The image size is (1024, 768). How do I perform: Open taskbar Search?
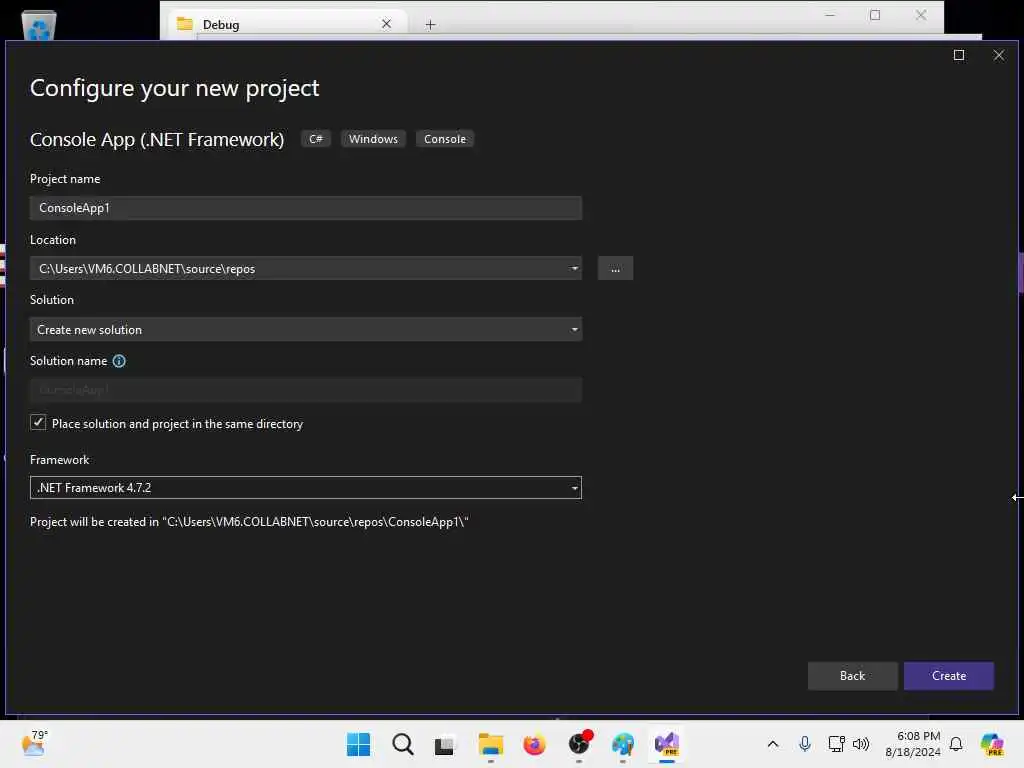pyautogui.click(x=402, y=744)
